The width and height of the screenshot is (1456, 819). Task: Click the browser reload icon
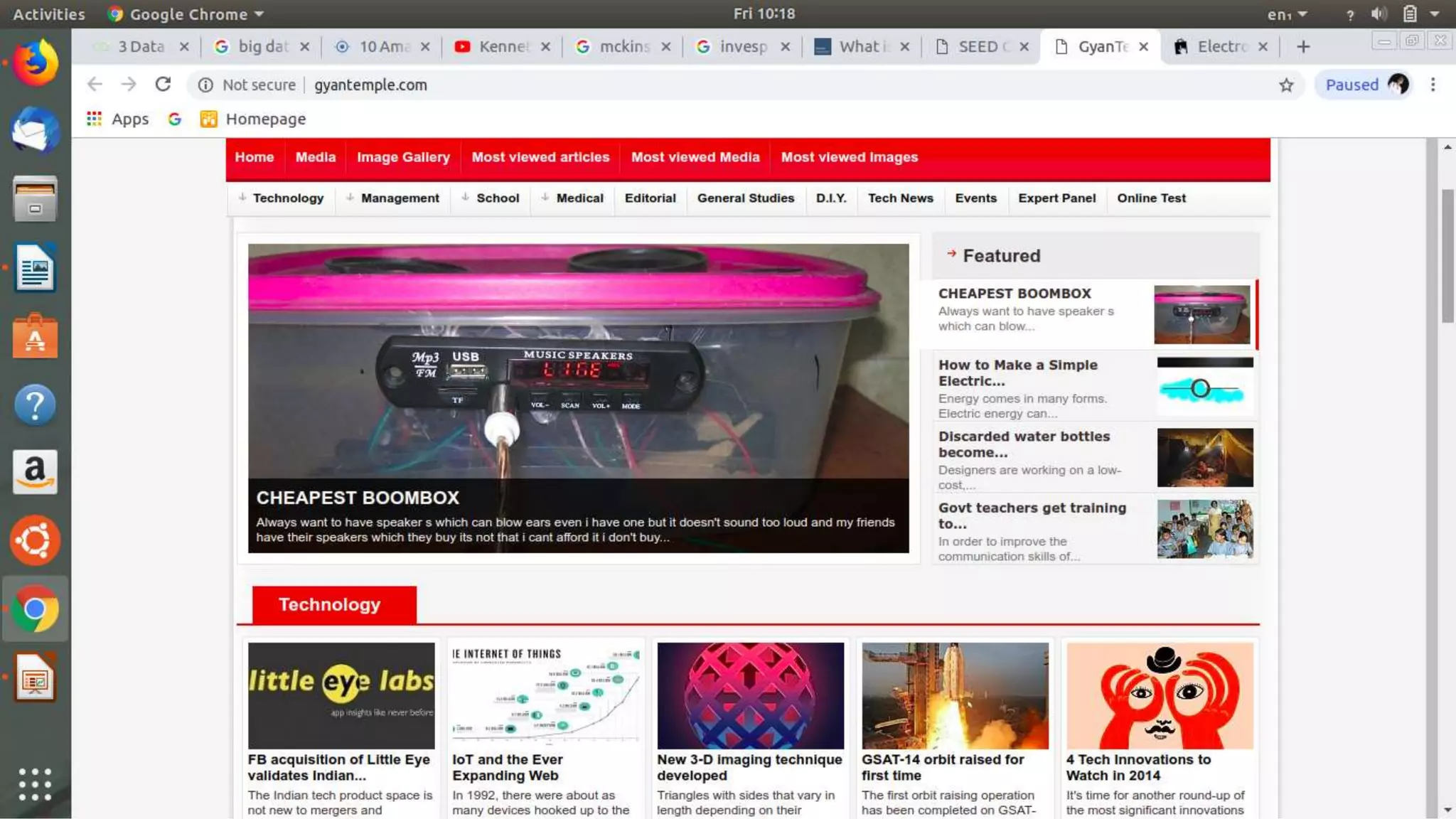tap(163, 85)
